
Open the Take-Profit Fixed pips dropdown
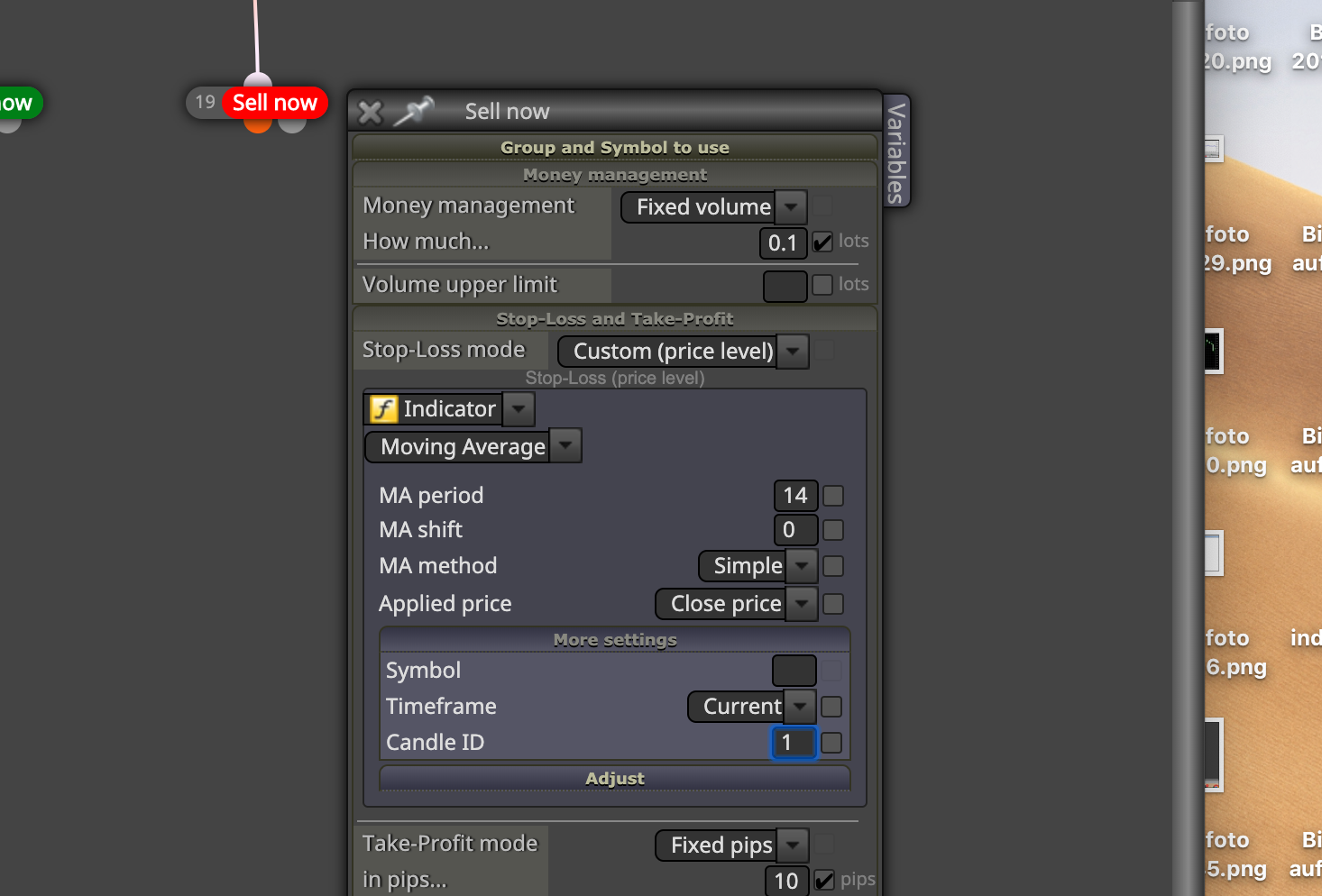(731, 846)
